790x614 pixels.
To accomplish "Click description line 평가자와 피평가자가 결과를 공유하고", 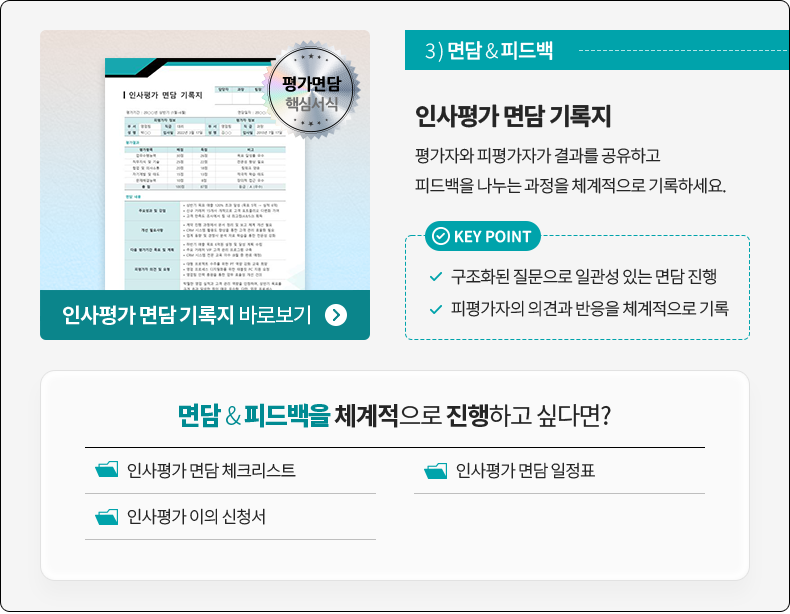I will point(538,156).
